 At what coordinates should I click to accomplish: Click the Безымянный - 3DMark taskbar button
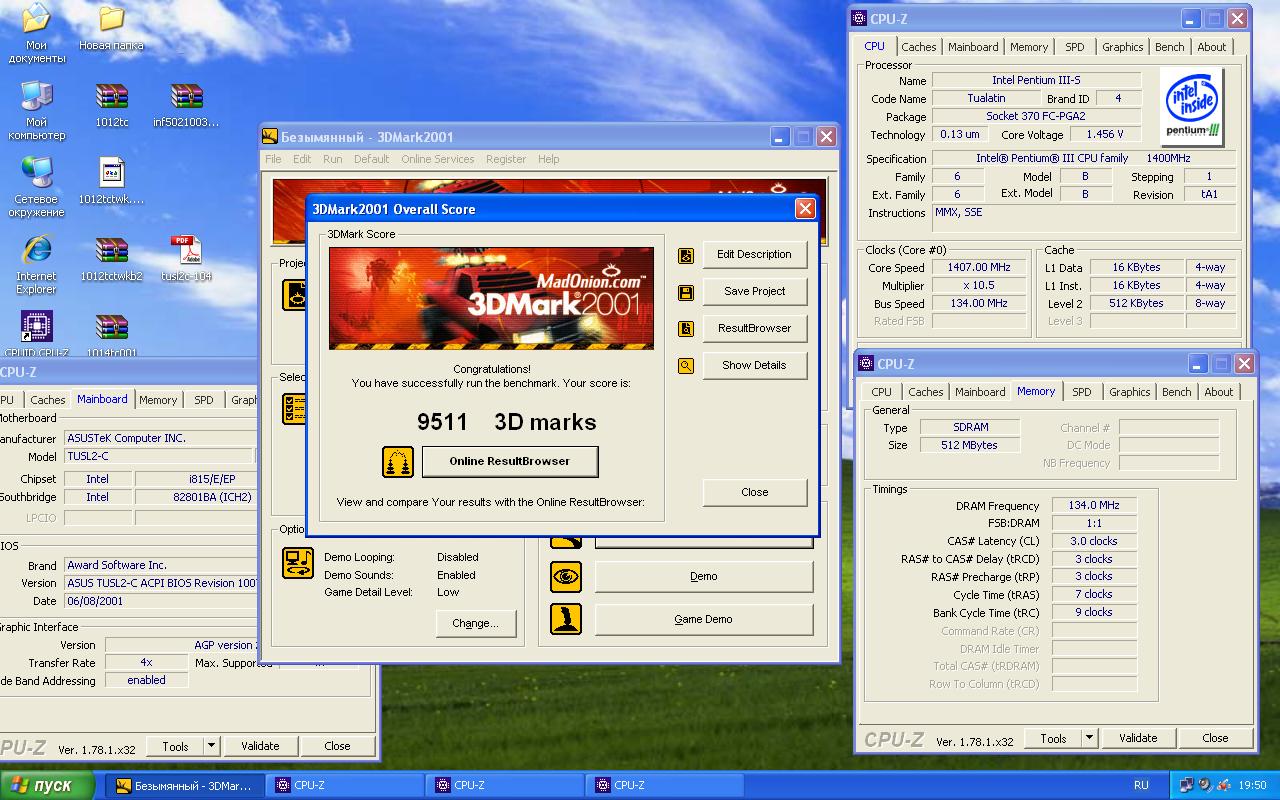click(x=185, y=786)
